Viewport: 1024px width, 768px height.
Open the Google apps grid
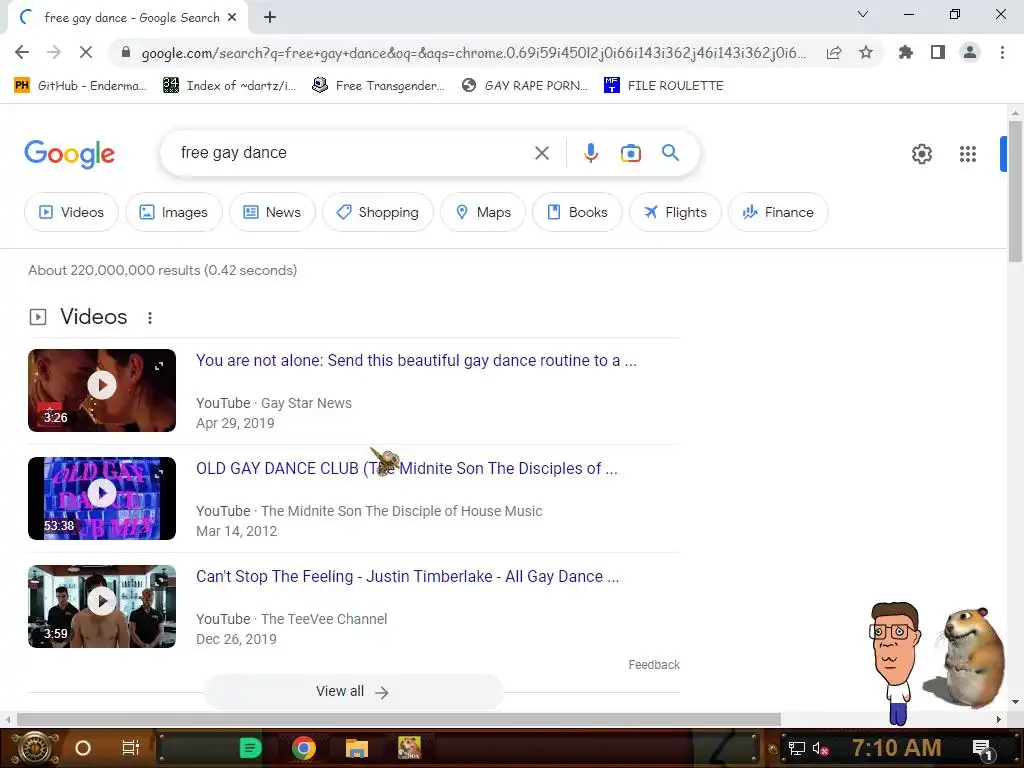968,154
